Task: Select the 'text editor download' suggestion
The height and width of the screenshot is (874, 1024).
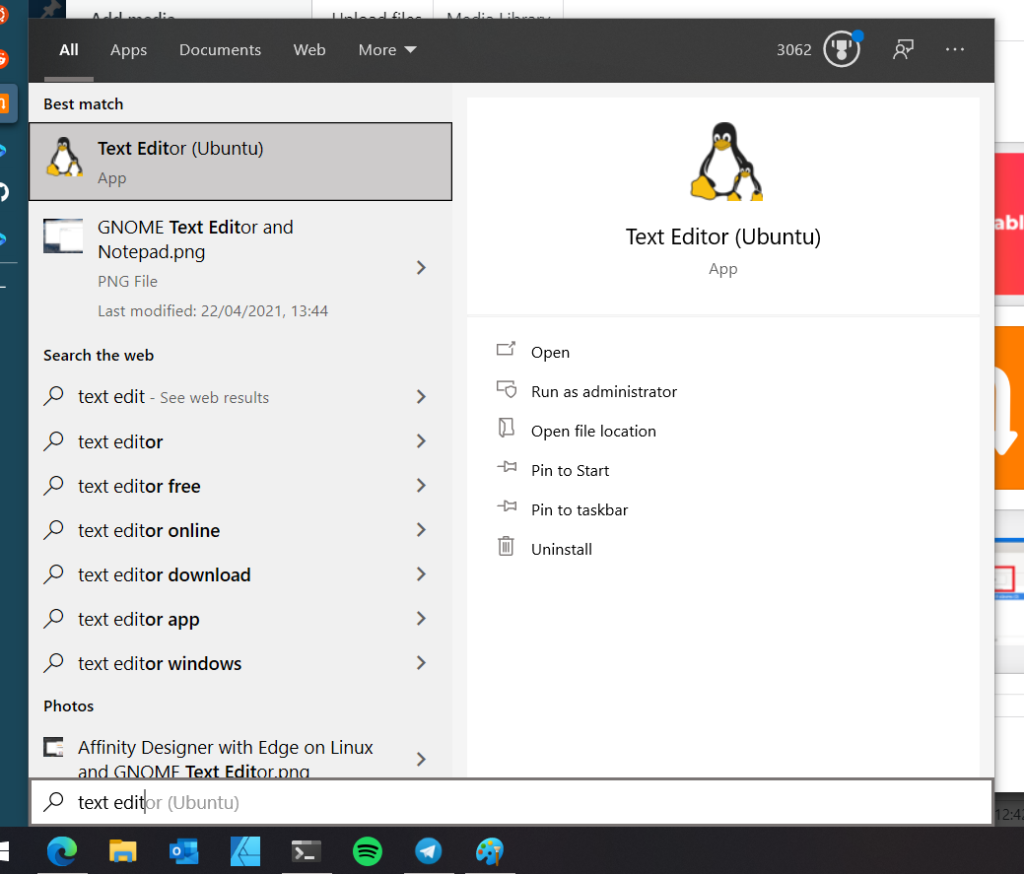Action: (x=240, y=574)
